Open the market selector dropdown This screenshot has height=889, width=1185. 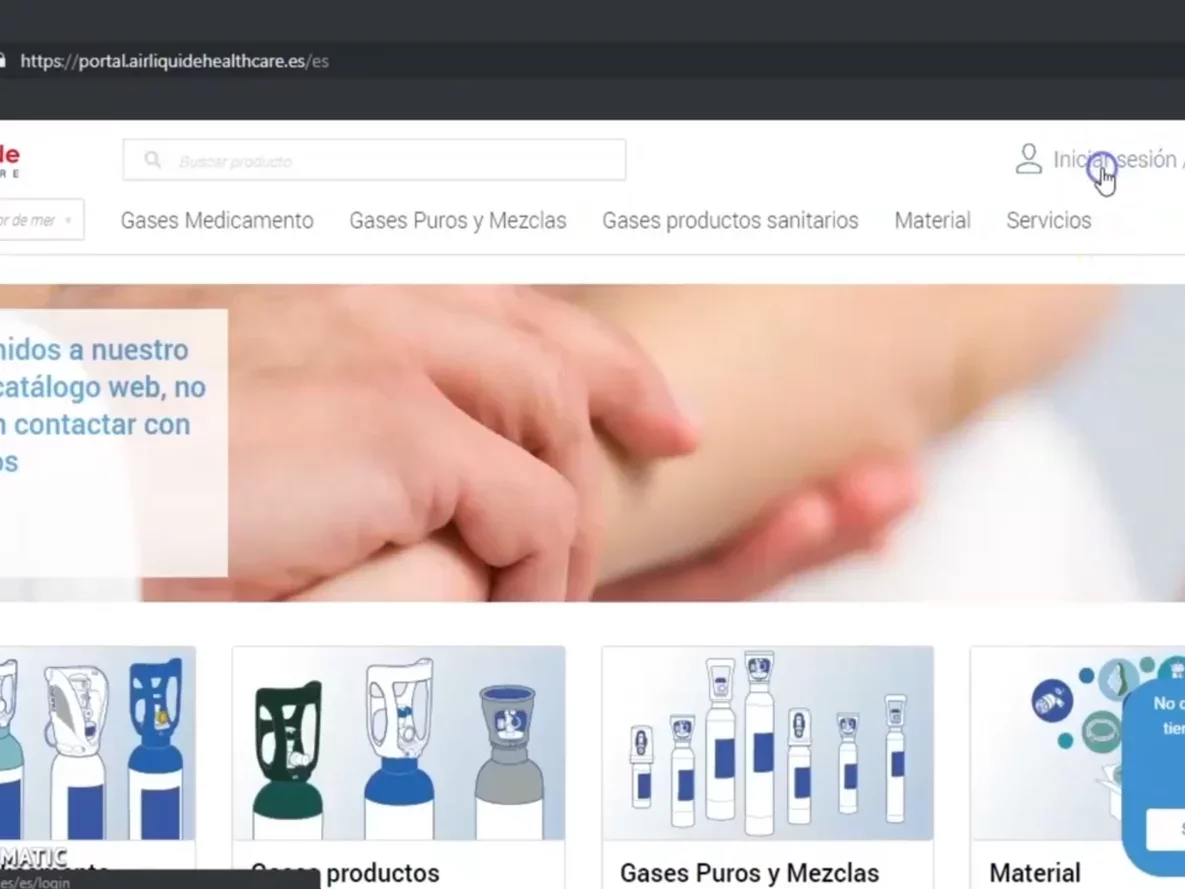click(x=40, y=220)
